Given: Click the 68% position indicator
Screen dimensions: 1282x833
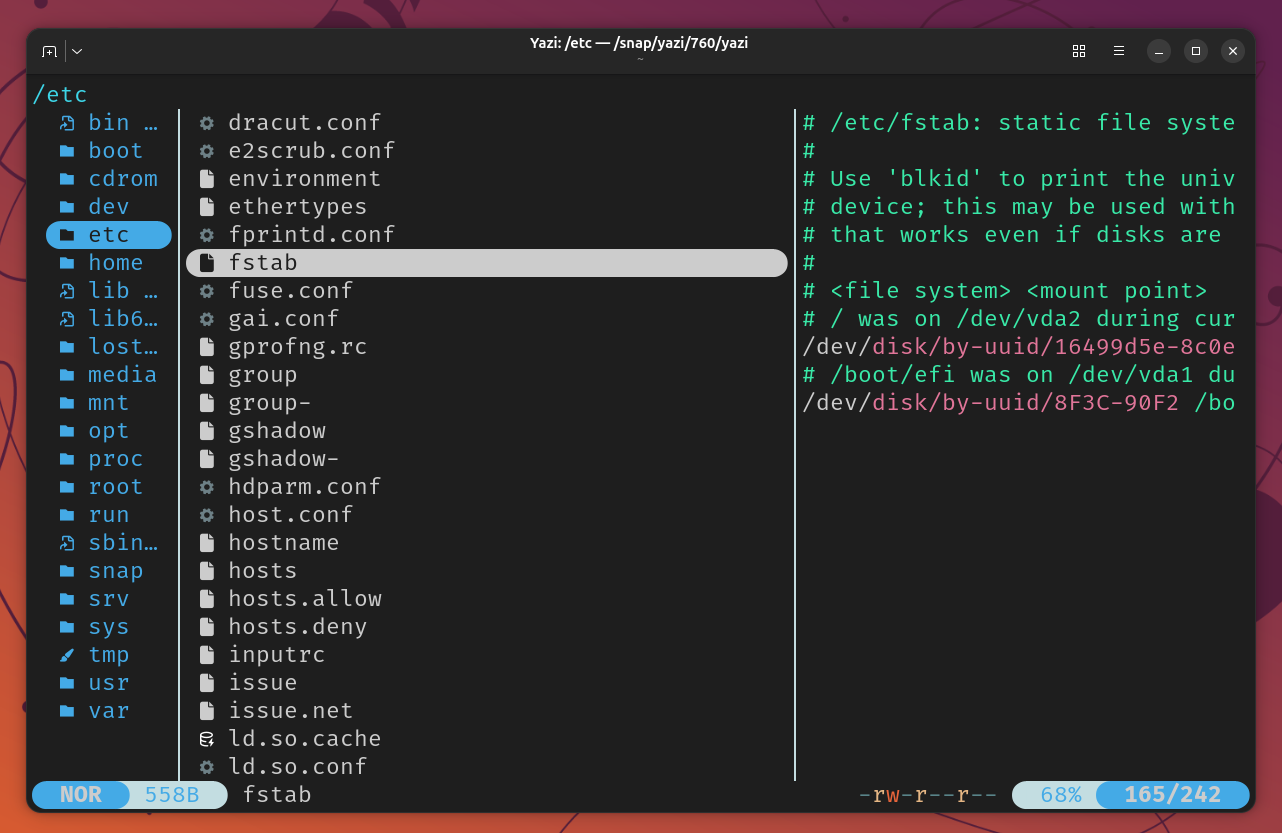Looking at the screenshot, I should 1061,795.
